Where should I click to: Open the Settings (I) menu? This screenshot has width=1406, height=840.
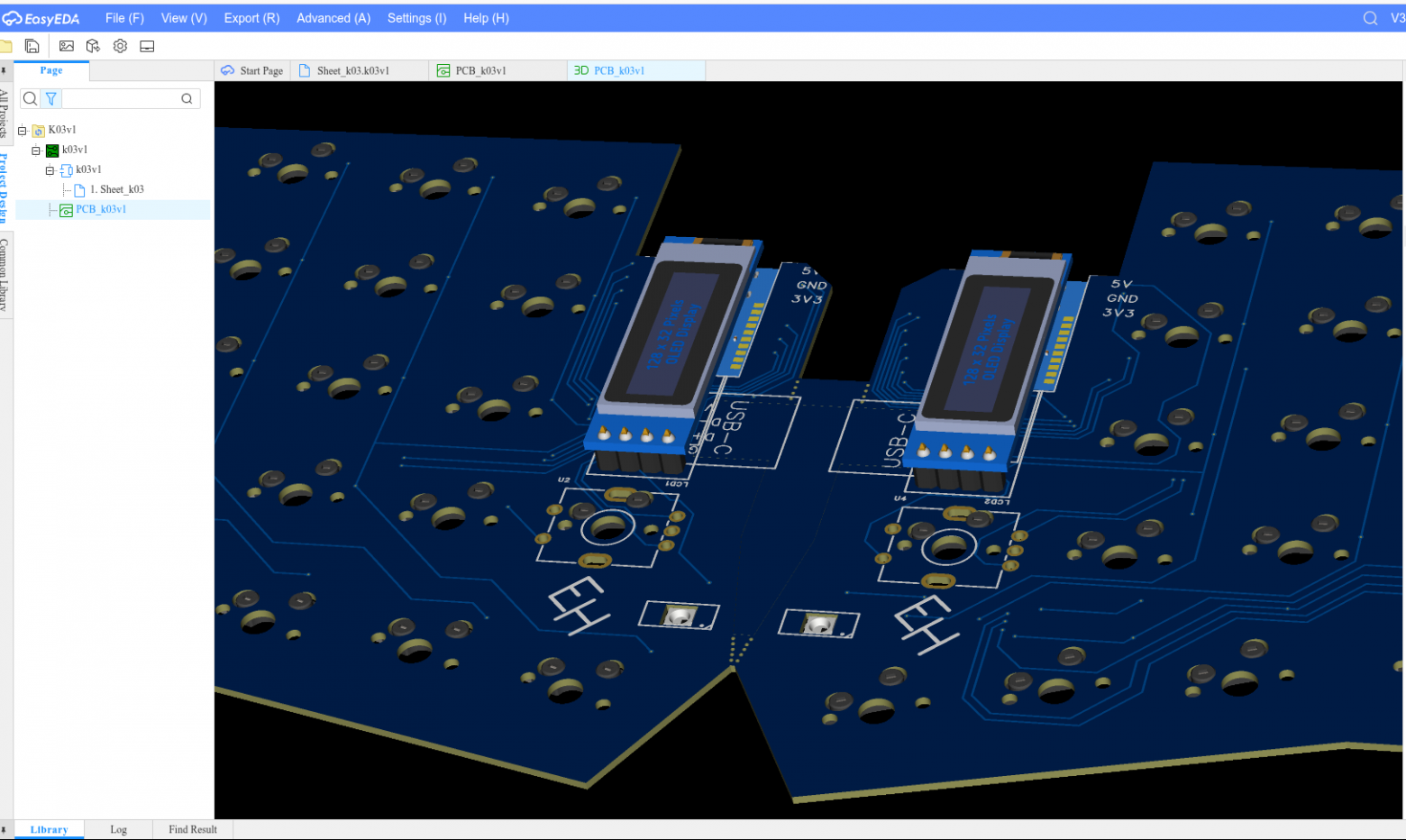point(416,18)
